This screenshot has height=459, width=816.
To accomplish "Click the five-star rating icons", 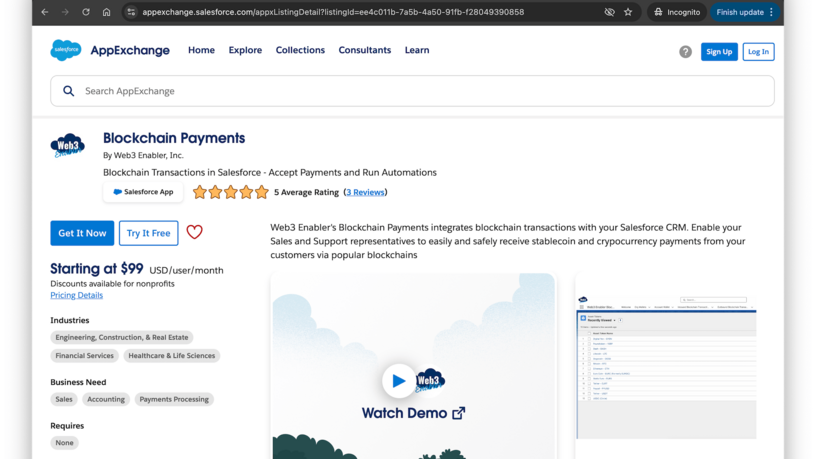I will coord(231,192).
